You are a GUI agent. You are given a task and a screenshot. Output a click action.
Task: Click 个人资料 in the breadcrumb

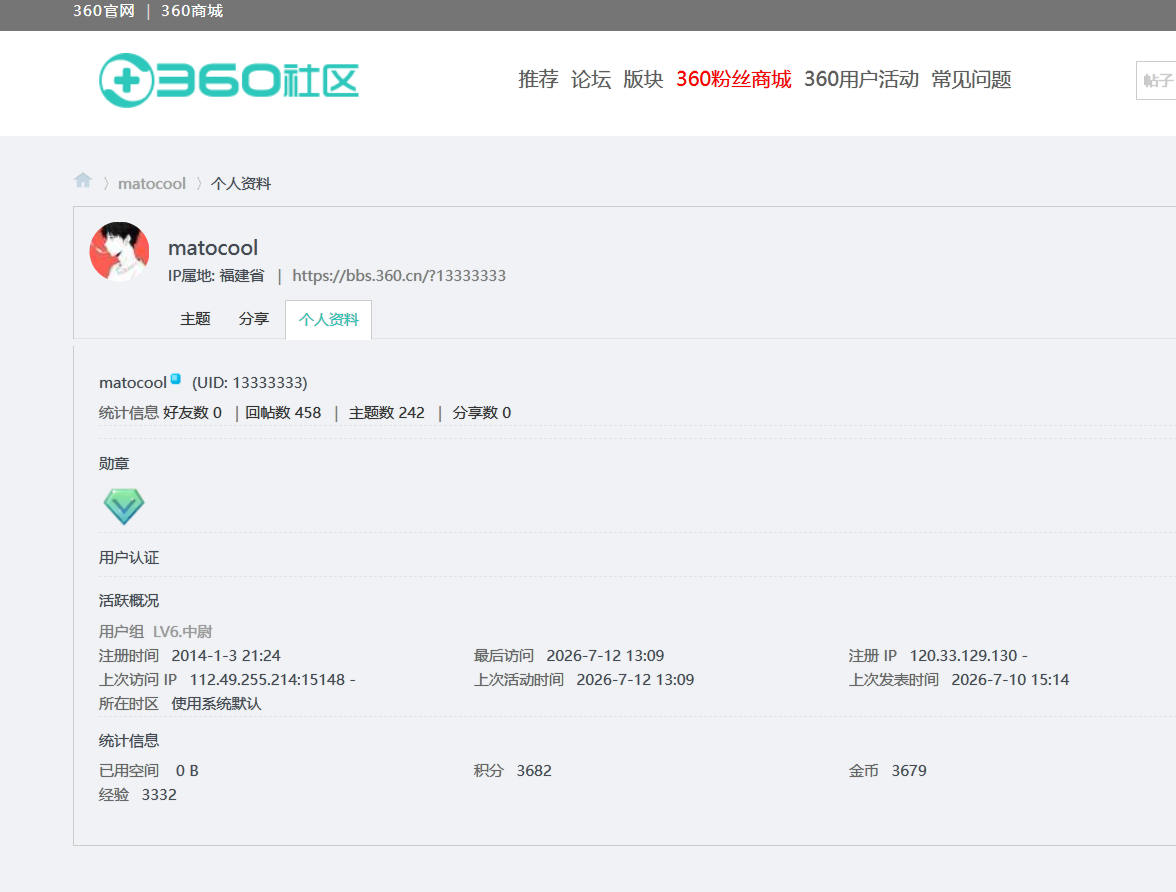(x=241, y=184)
